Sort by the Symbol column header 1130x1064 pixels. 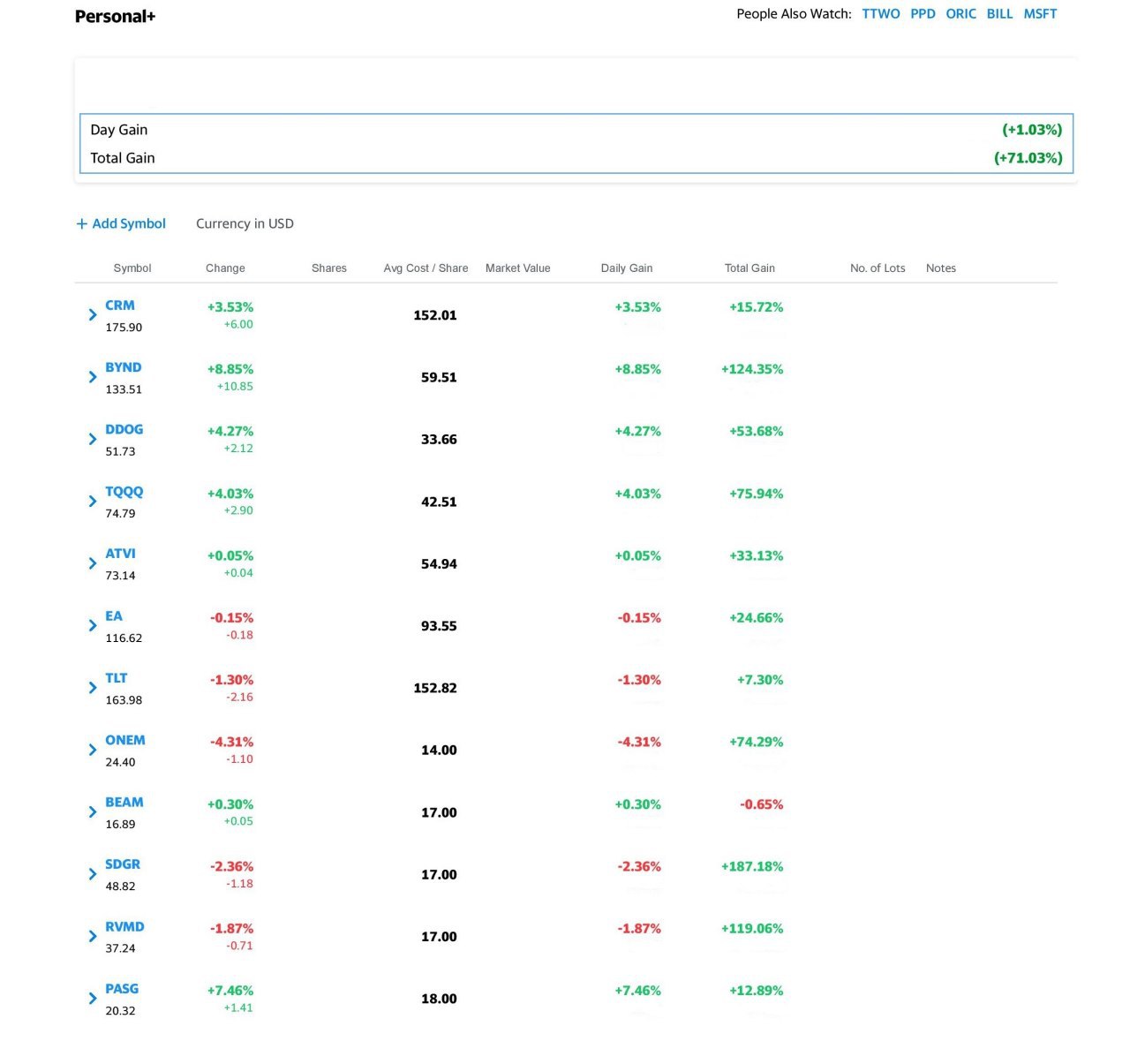point(132,268)
